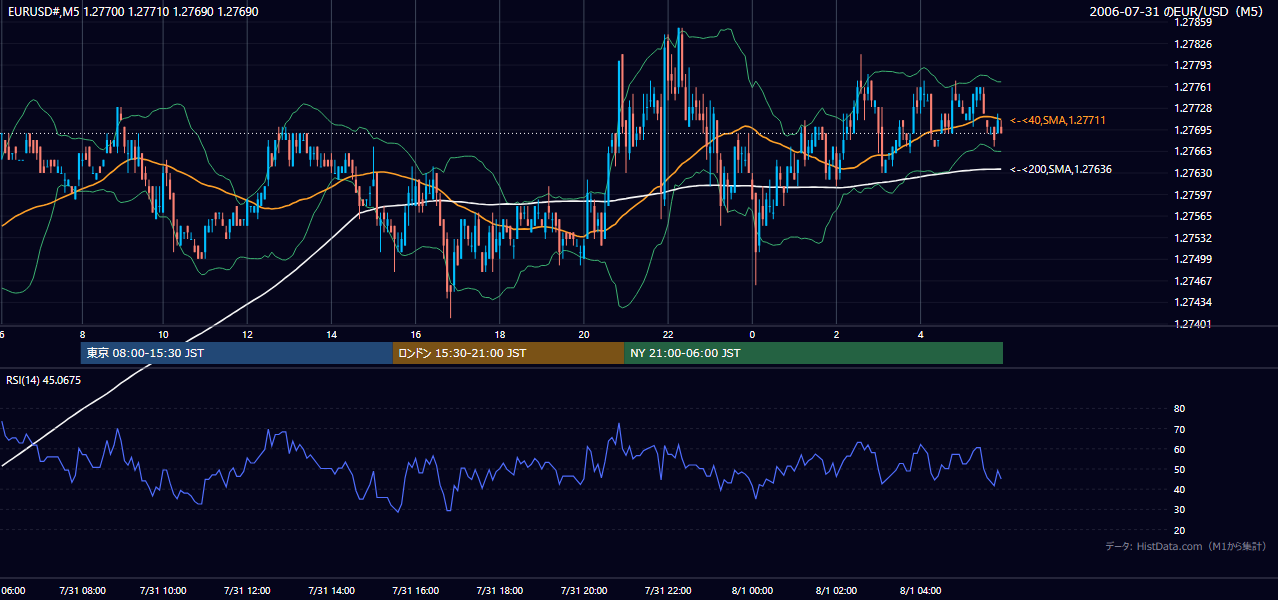Click price axis value 1.27859
1278x600 pixels.
click(x=1193, y=22)
